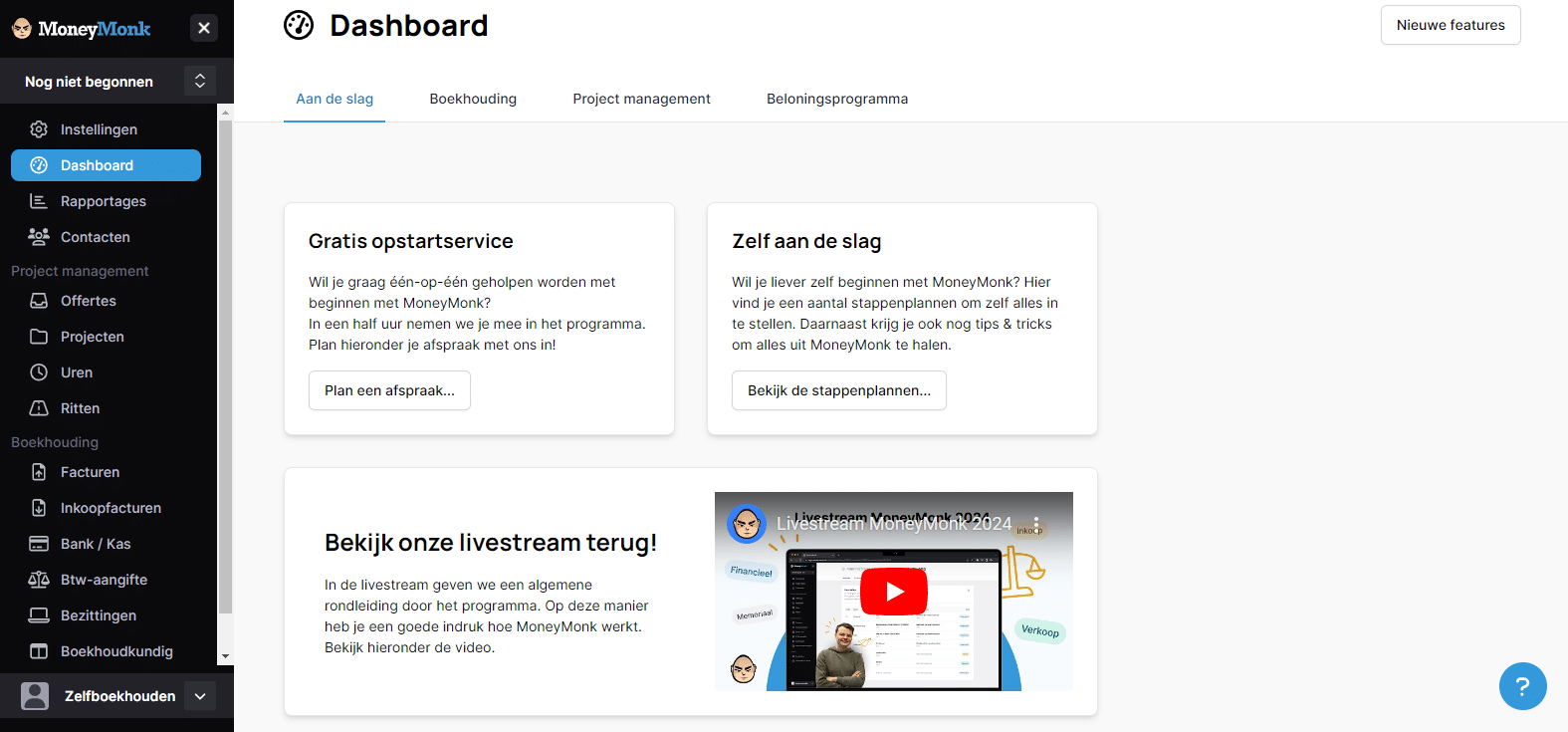Click the MoneyMonk logo
The height and width of the screenshot is (732, 1568).
point(82,29)
